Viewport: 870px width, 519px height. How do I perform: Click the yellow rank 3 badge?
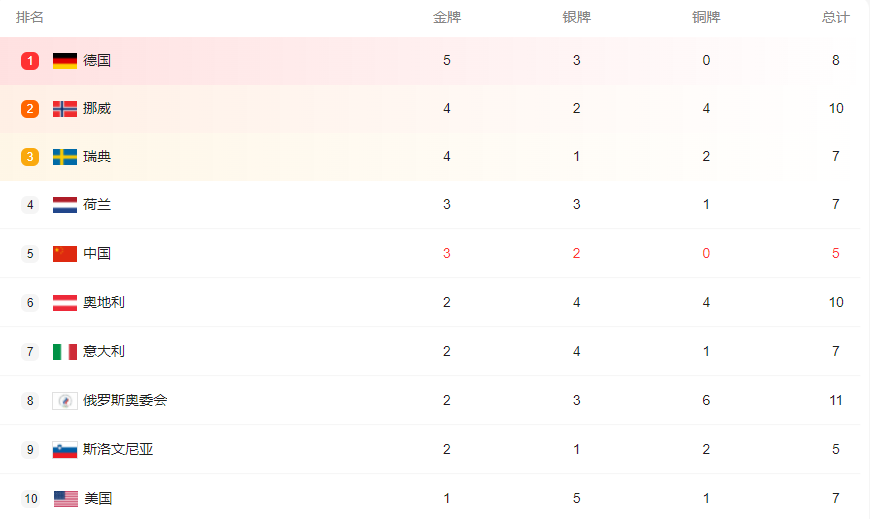(x=30, y=157)
